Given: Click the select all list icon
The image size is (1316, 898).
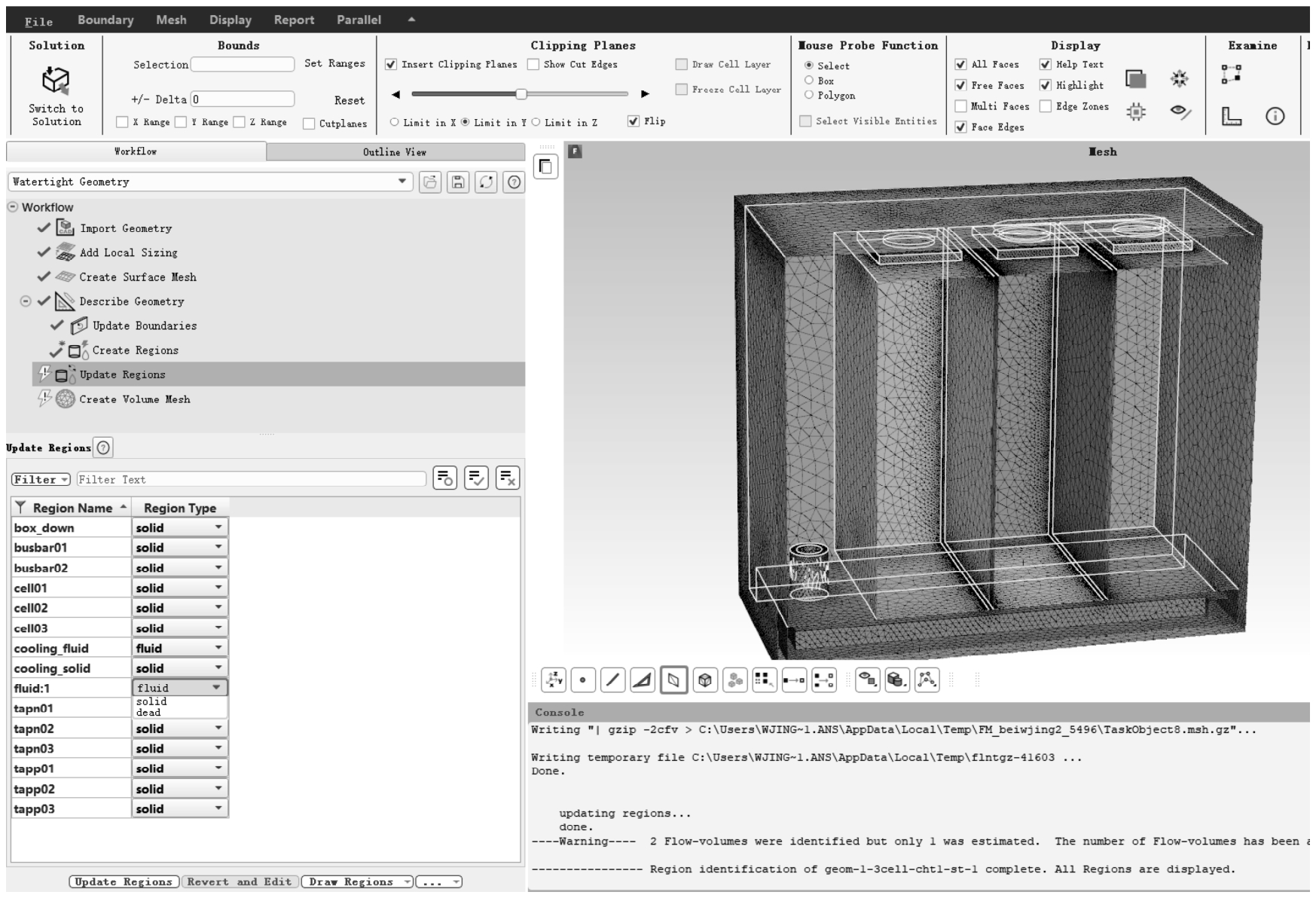Looking at the screenshot, I should coord(477,478).
